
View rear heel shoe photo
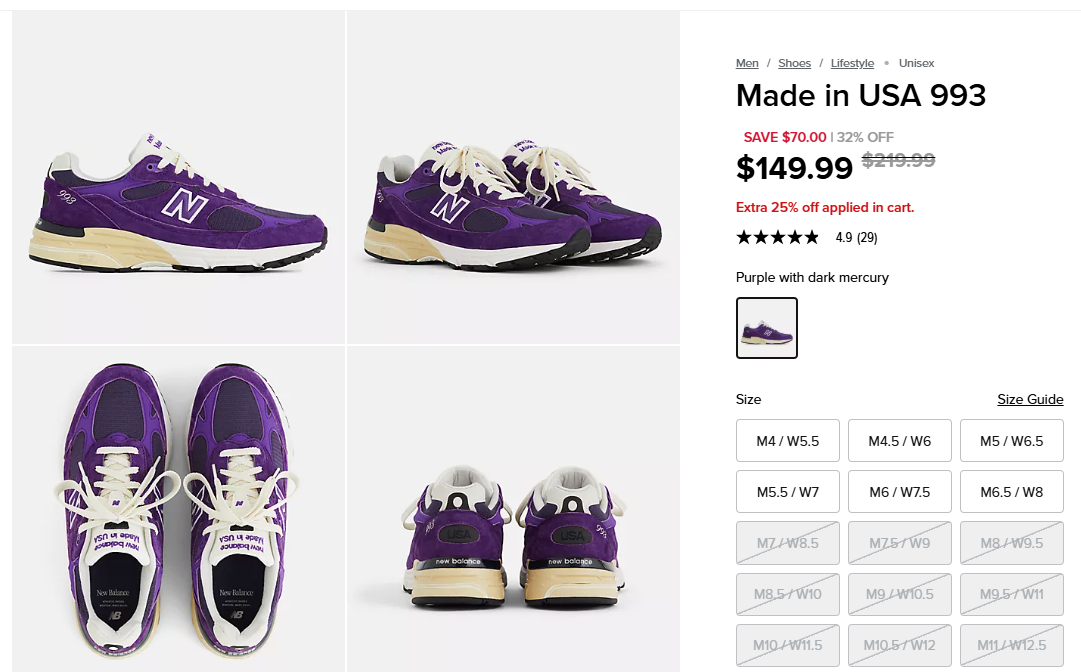(513, 510)
